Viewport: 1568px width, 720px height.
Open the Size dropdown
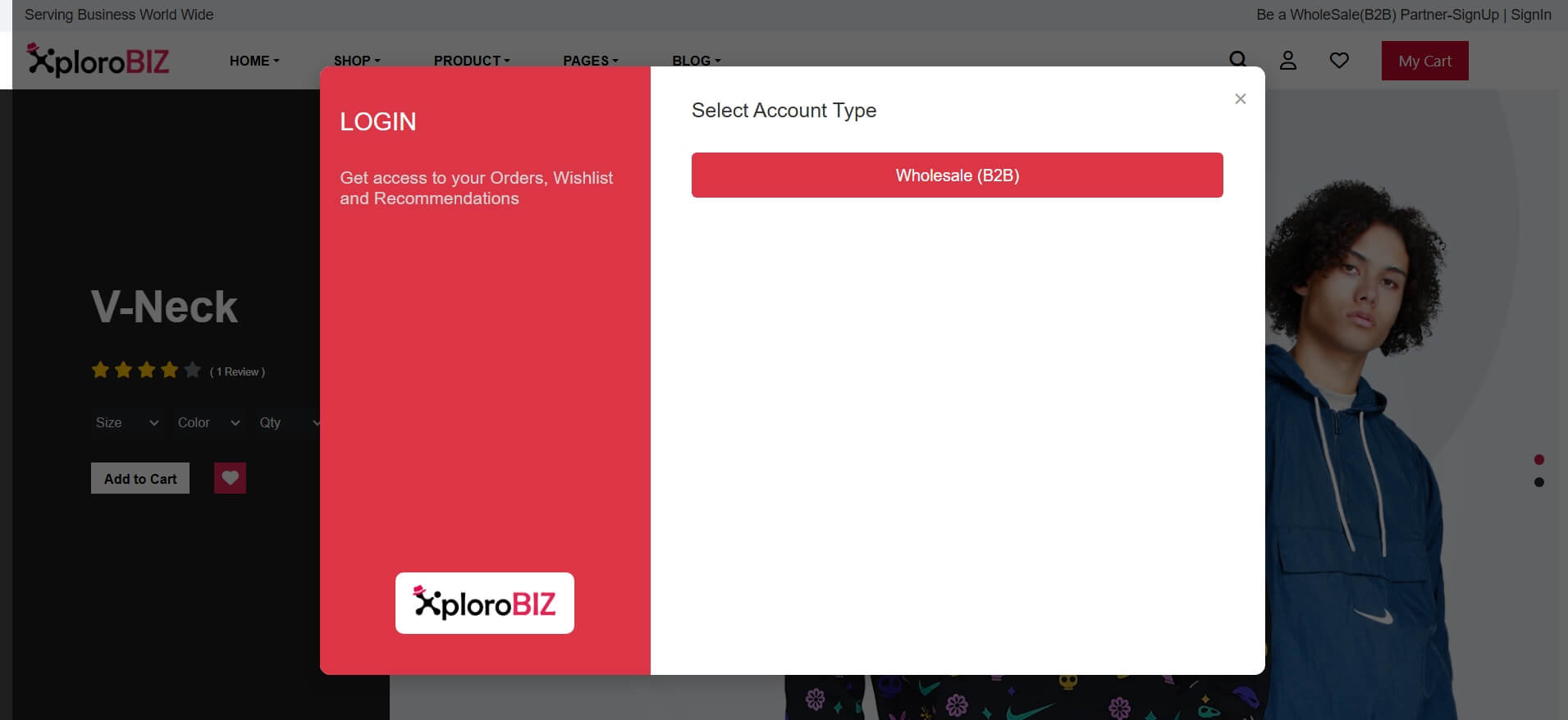126,422
